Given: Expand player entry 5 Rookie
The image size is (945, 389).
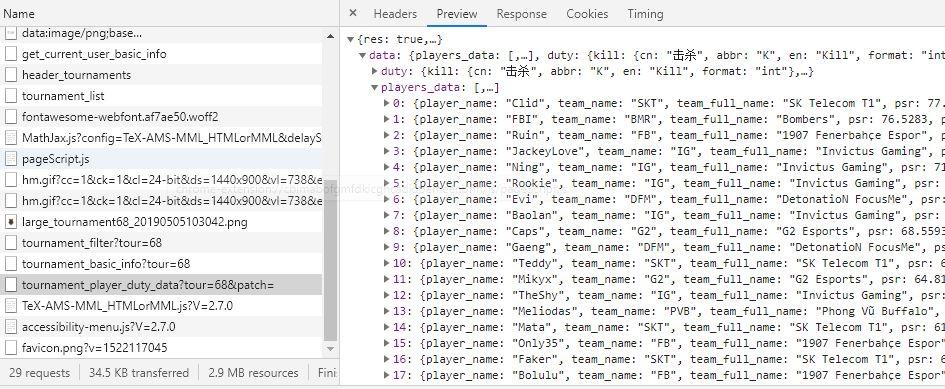Looking at the screenshot, I should [x=386, y=183].
